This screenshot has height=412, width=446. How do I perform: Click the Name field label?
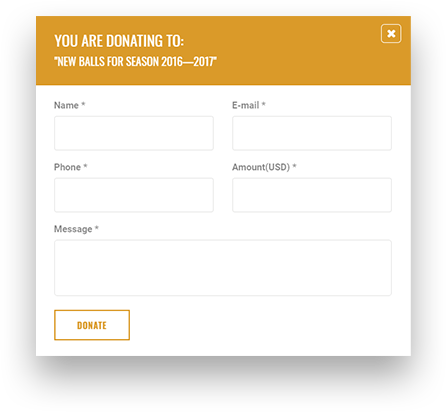(x=66, y=105)
